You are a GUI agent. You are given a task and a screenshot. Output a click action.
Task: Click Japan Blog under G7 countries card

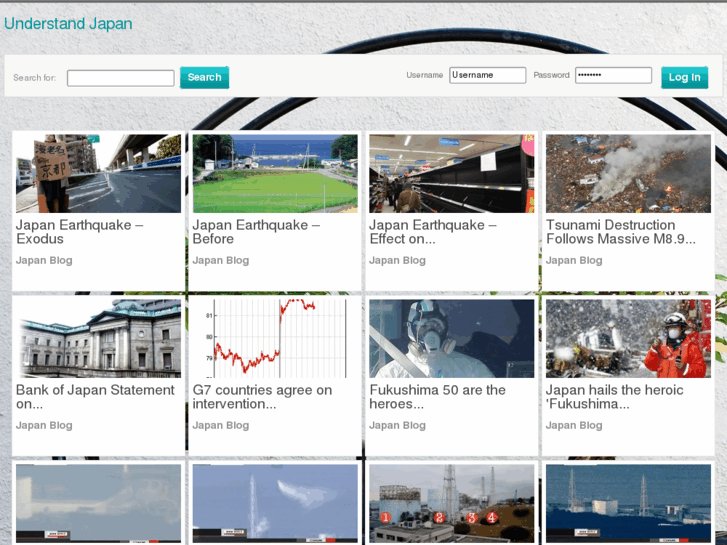(221, 425)
